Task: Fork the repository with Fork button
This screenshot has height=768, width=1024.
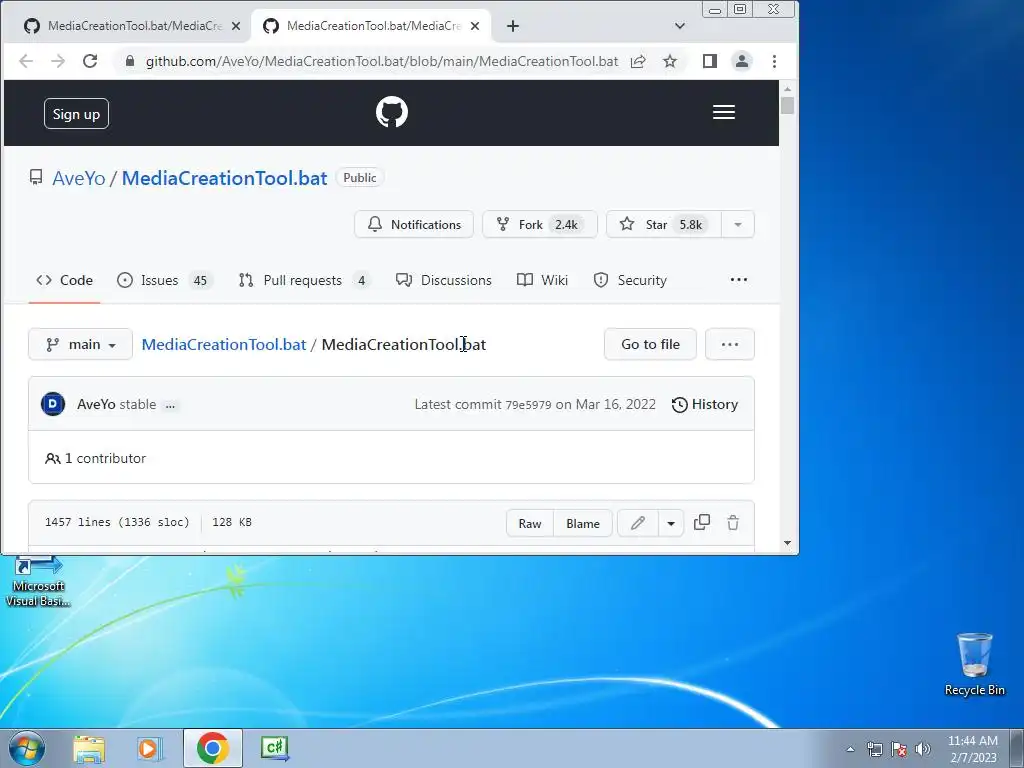Action: point(539,224)
